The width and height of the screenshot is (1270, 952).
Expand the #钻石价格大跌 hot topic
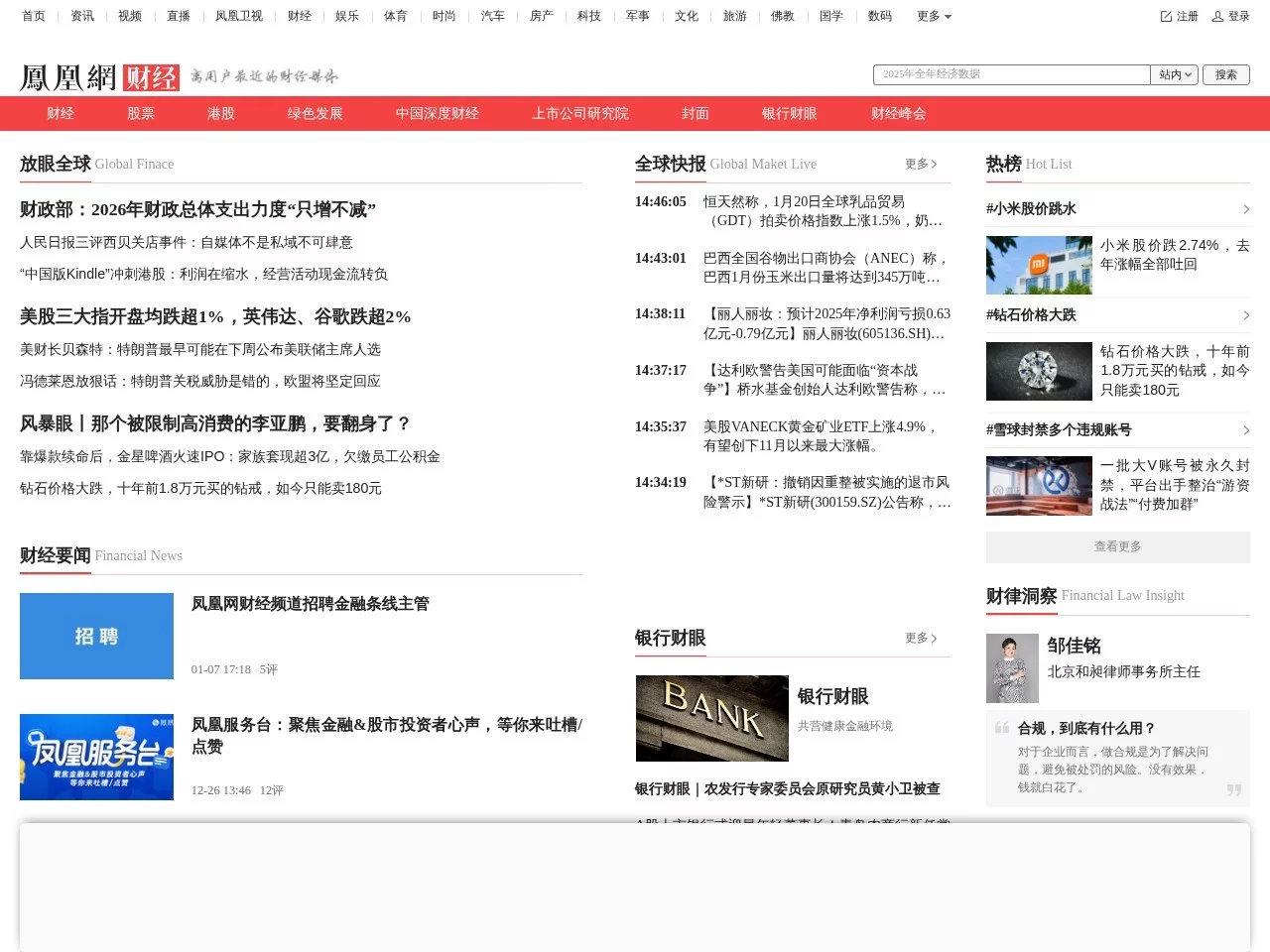click(1246, 314)
